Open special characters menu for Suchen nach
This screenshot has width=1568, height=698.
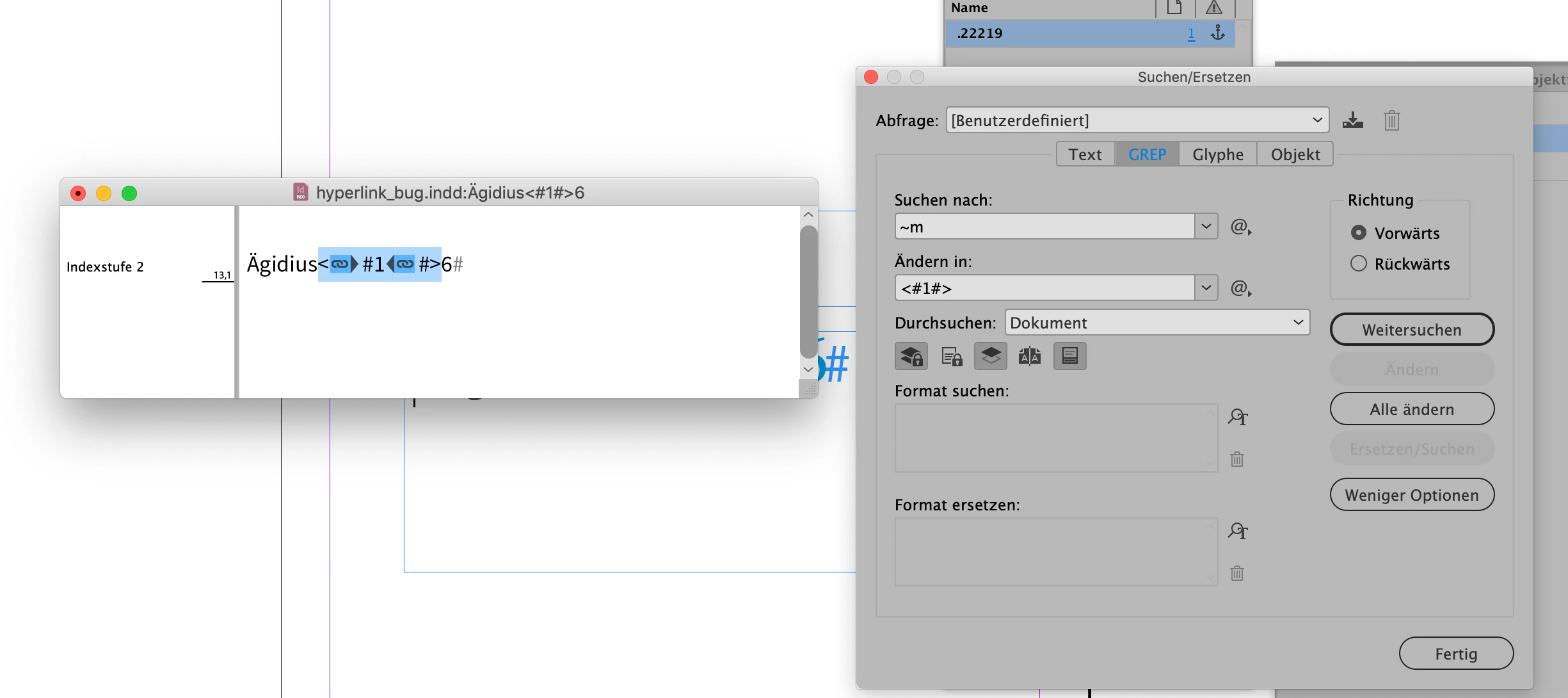pyautogui.click(x=1240, y=227)
